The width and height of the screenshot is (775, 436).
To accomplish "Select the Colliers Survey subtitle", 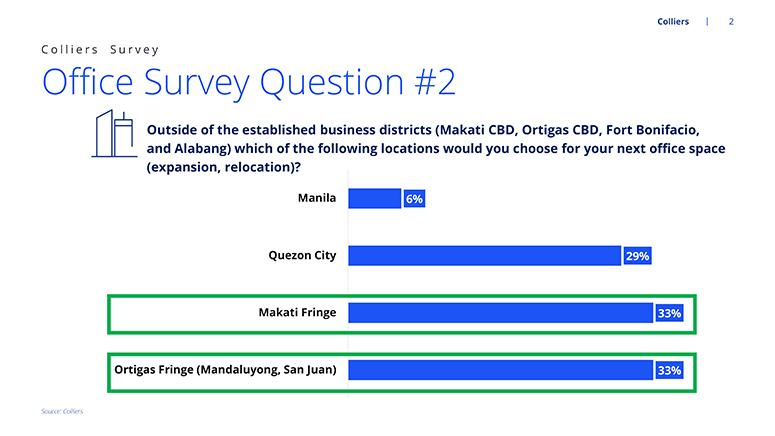I will [100, 49].
